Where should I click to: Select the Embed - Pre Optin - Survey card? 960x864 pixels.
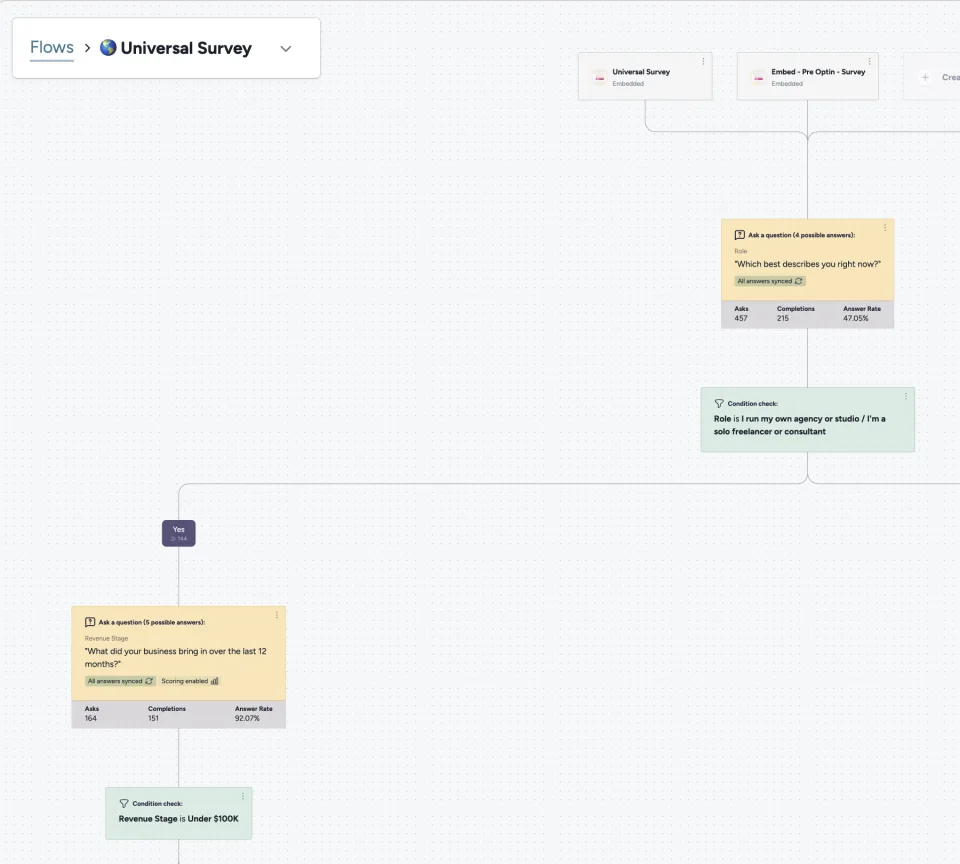tap(808, 77)
